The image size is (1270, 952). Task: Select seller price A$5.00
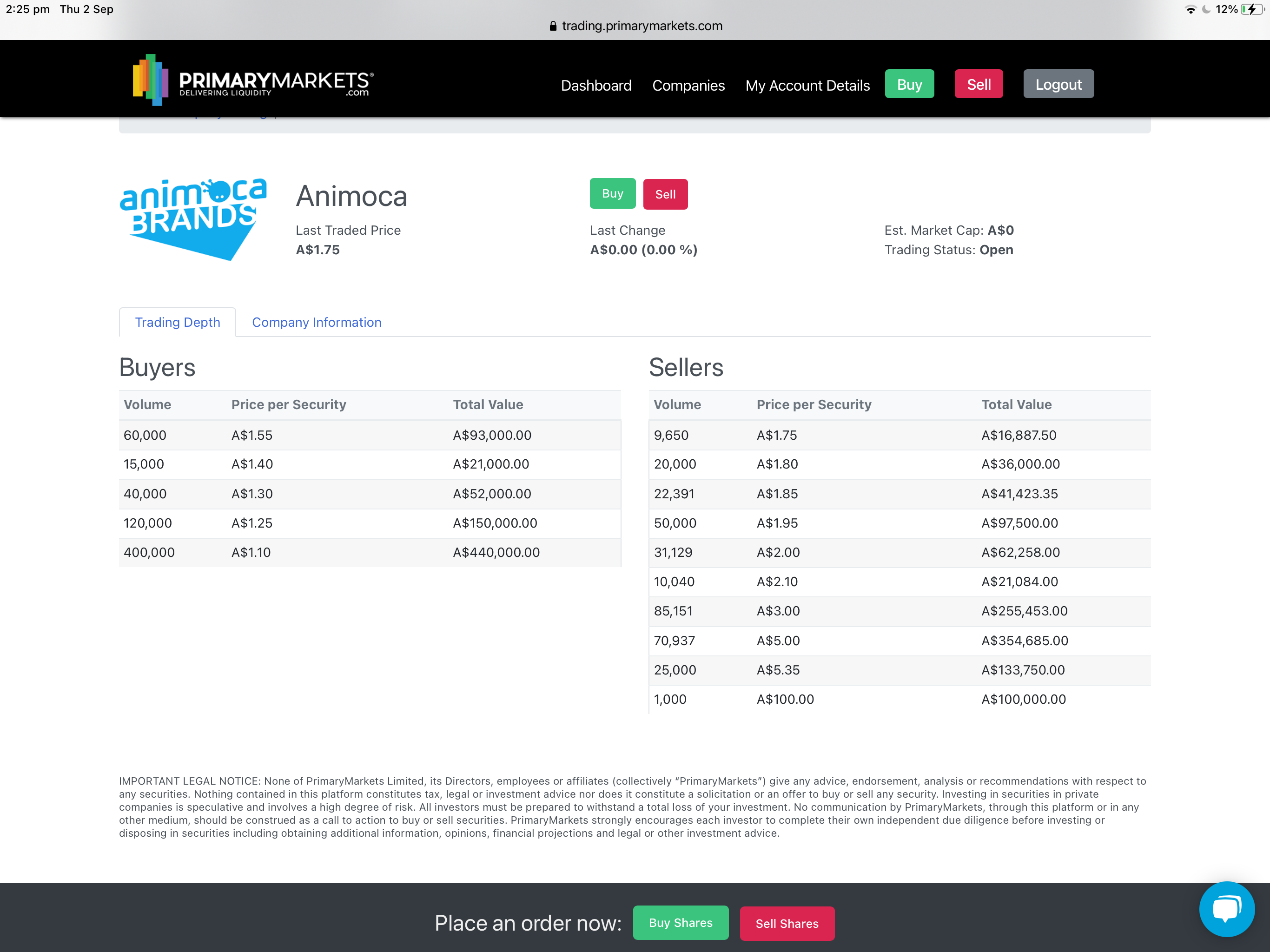coord(778,641)
